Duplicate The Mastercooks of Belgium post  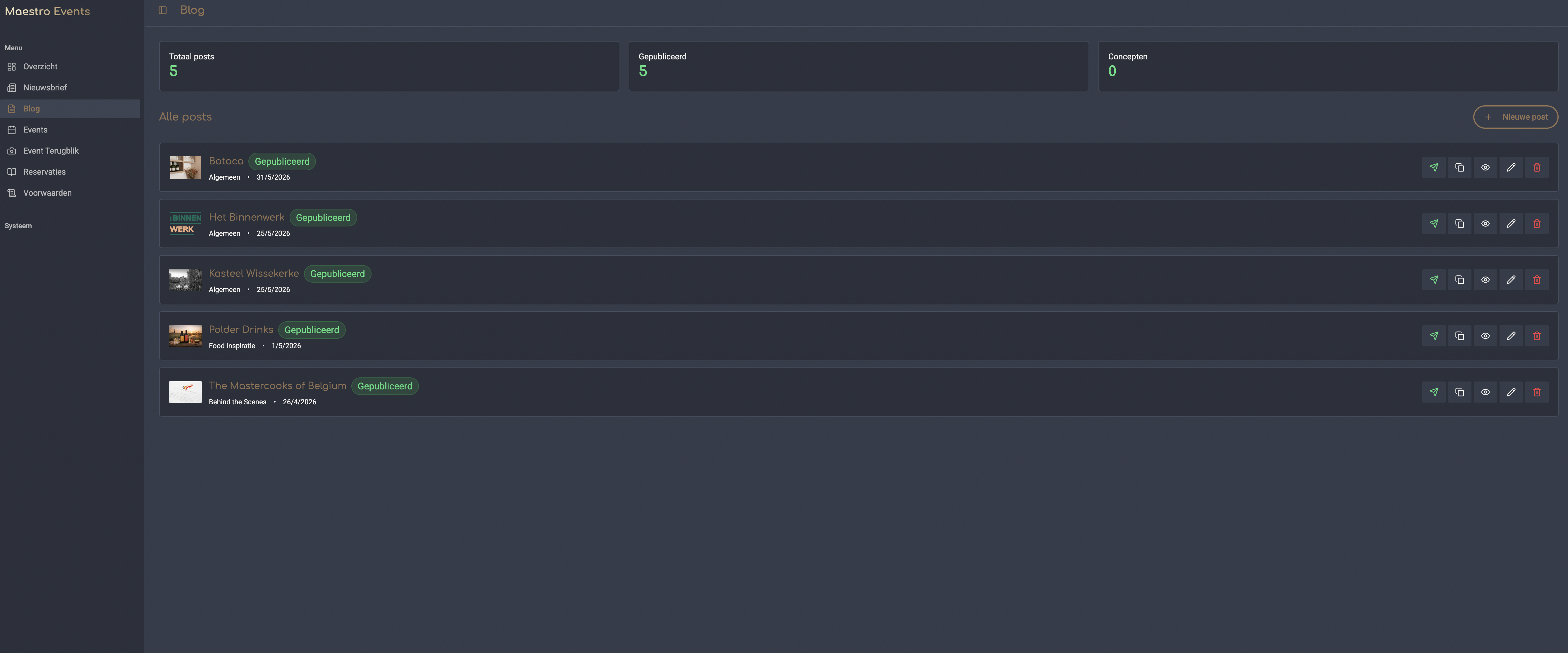[1460, 392]
